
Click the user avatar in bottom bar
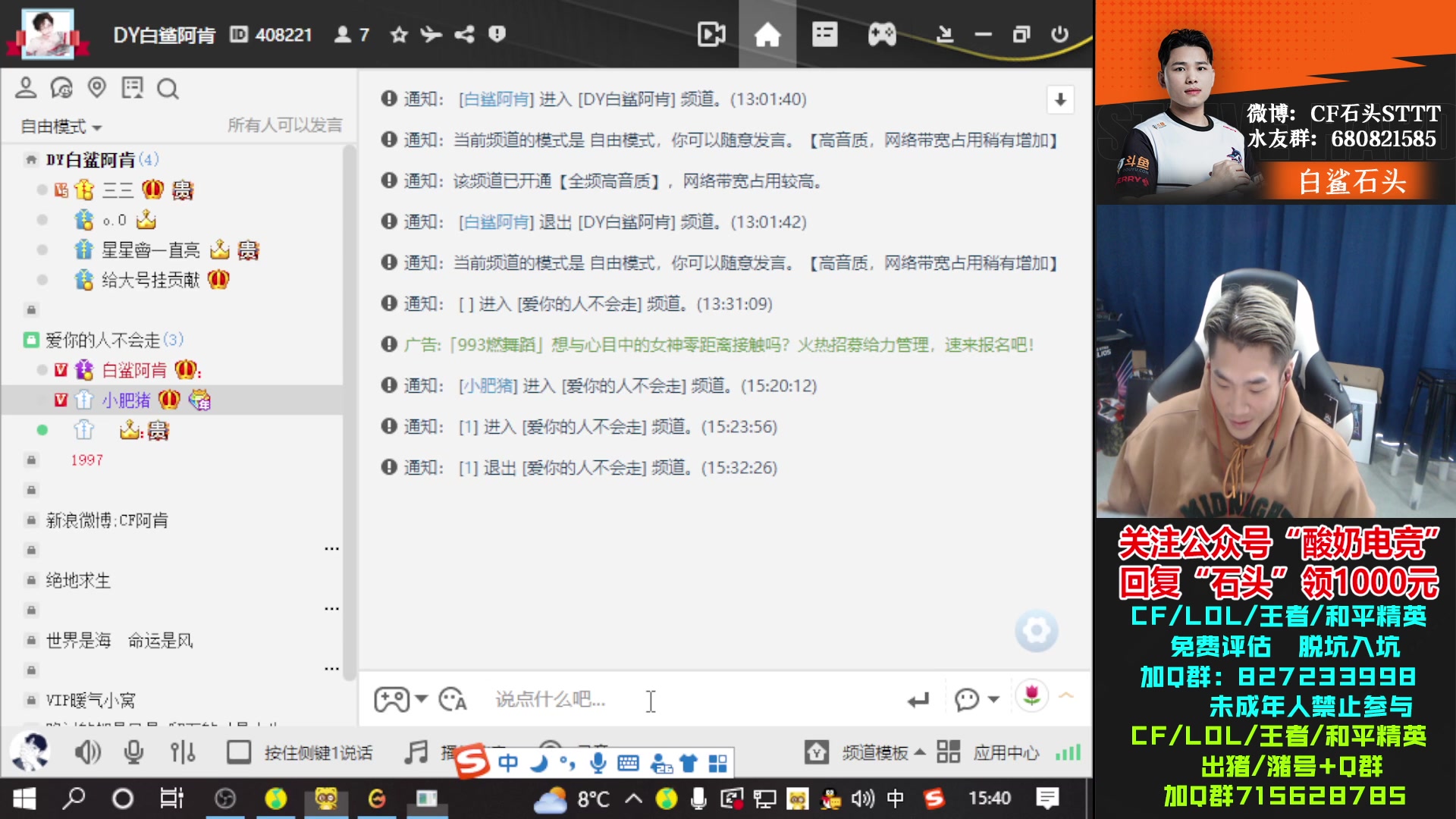[30, 752]
